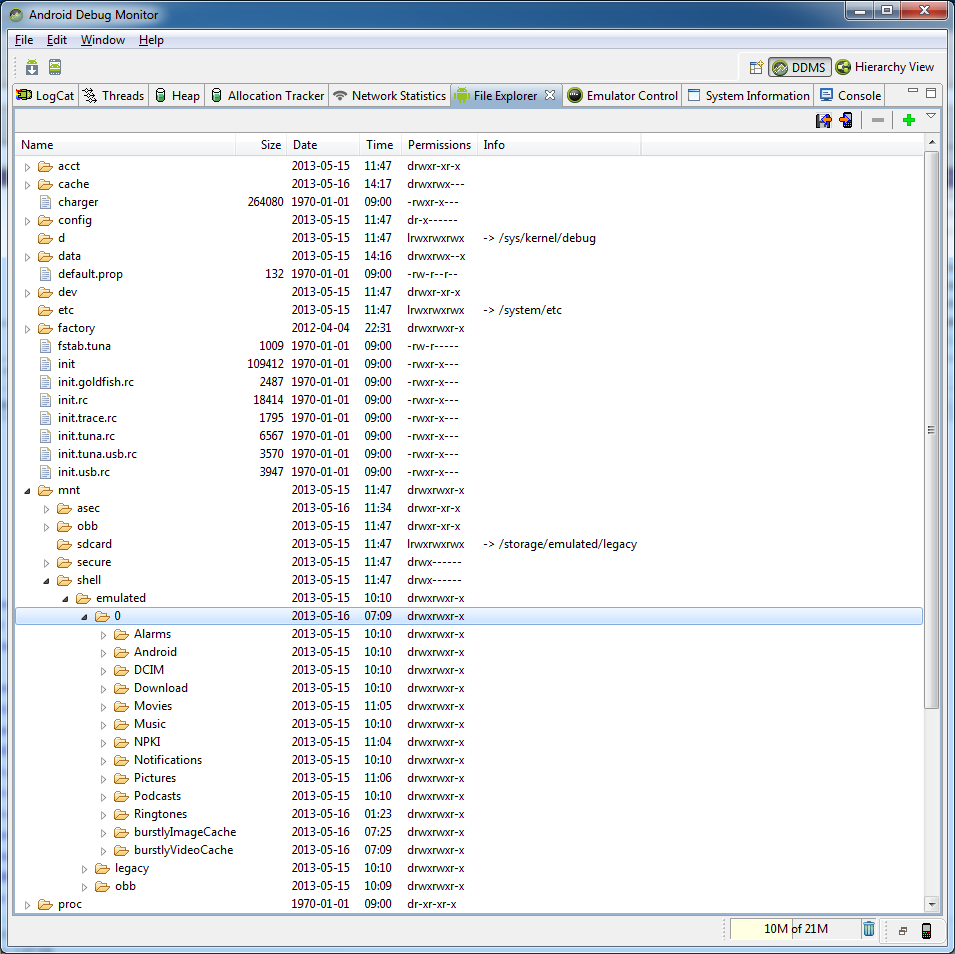The height and width of the screenshot is (954, 955).
Task: Expand the data folder
Action: click(x=27, y=256)
